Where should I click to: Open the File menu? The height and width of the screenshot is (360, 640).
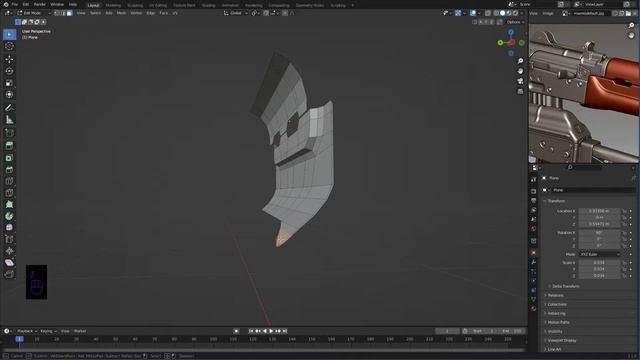15,4
